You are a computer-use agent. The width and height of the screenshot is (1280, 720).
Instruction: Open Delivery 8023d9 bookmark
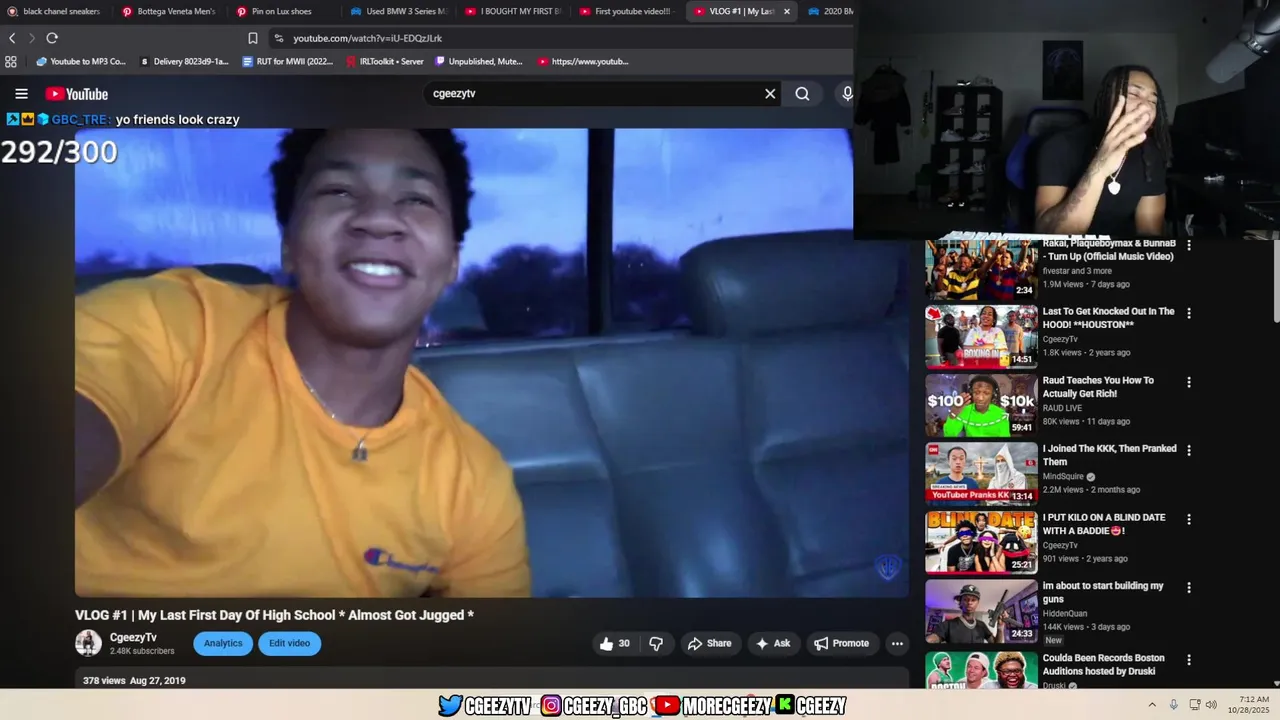[184, 61]
